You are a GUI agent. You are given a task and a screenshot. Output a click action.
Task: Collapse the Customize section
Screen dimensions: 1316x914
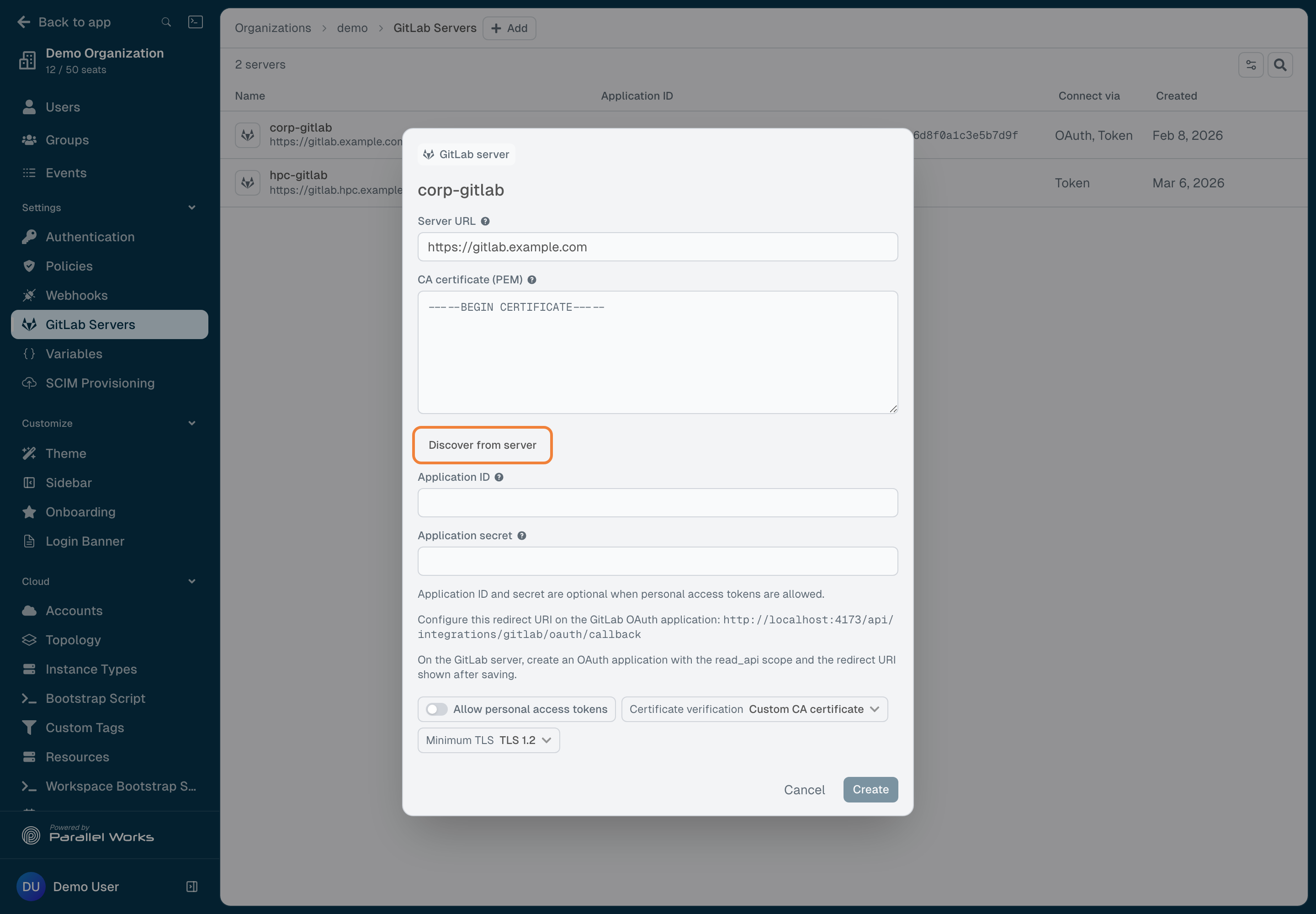coord(192,423)
